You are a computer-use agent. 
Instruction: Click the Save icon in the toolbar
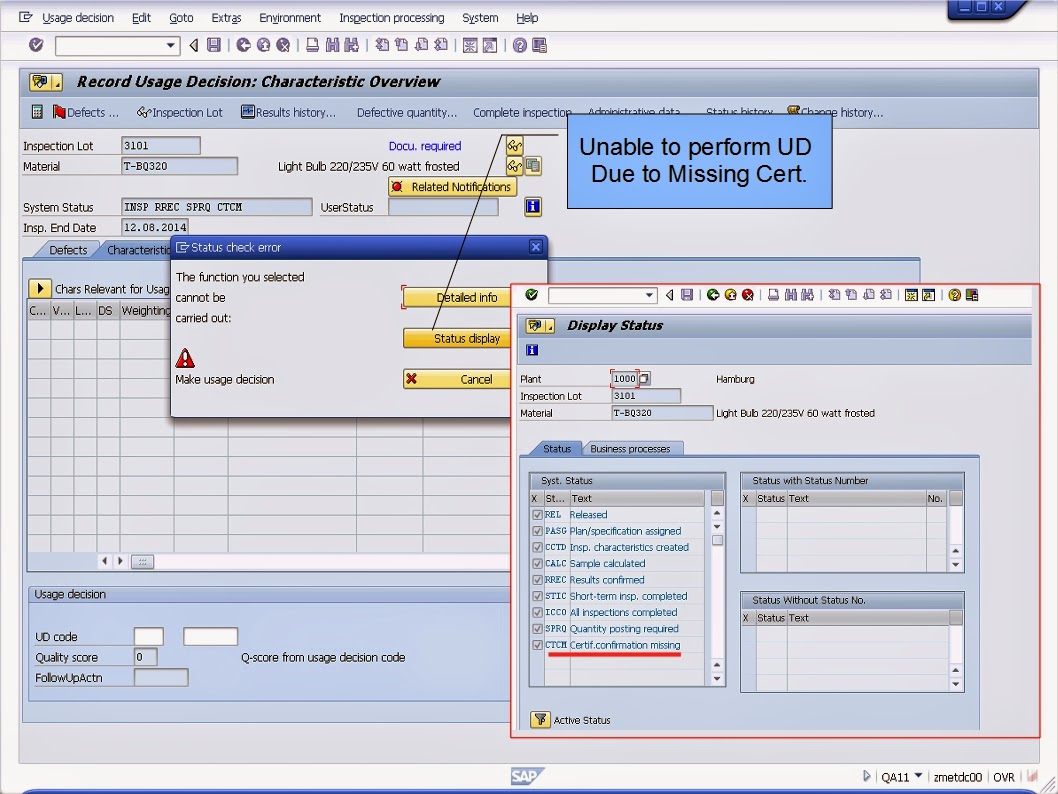pyautogui.click(x=213, y=45)
